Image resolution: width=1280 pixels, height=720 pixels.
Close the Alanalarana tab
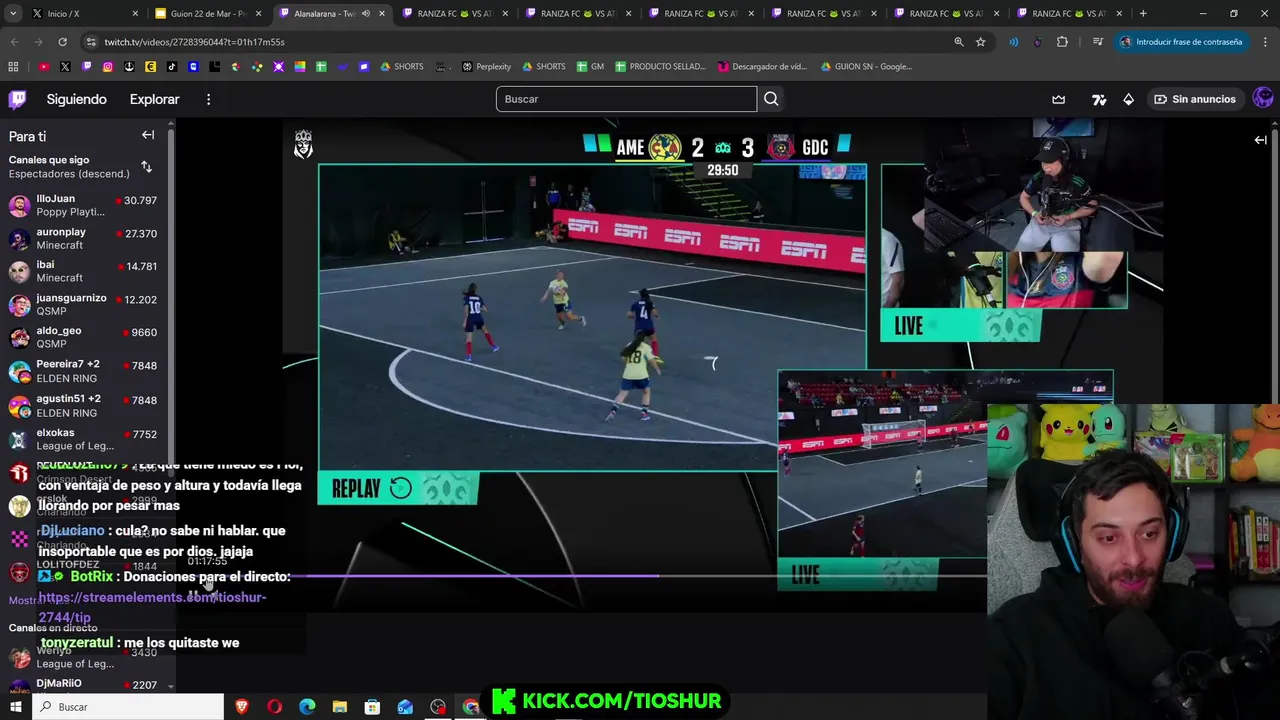click(382, 13)
